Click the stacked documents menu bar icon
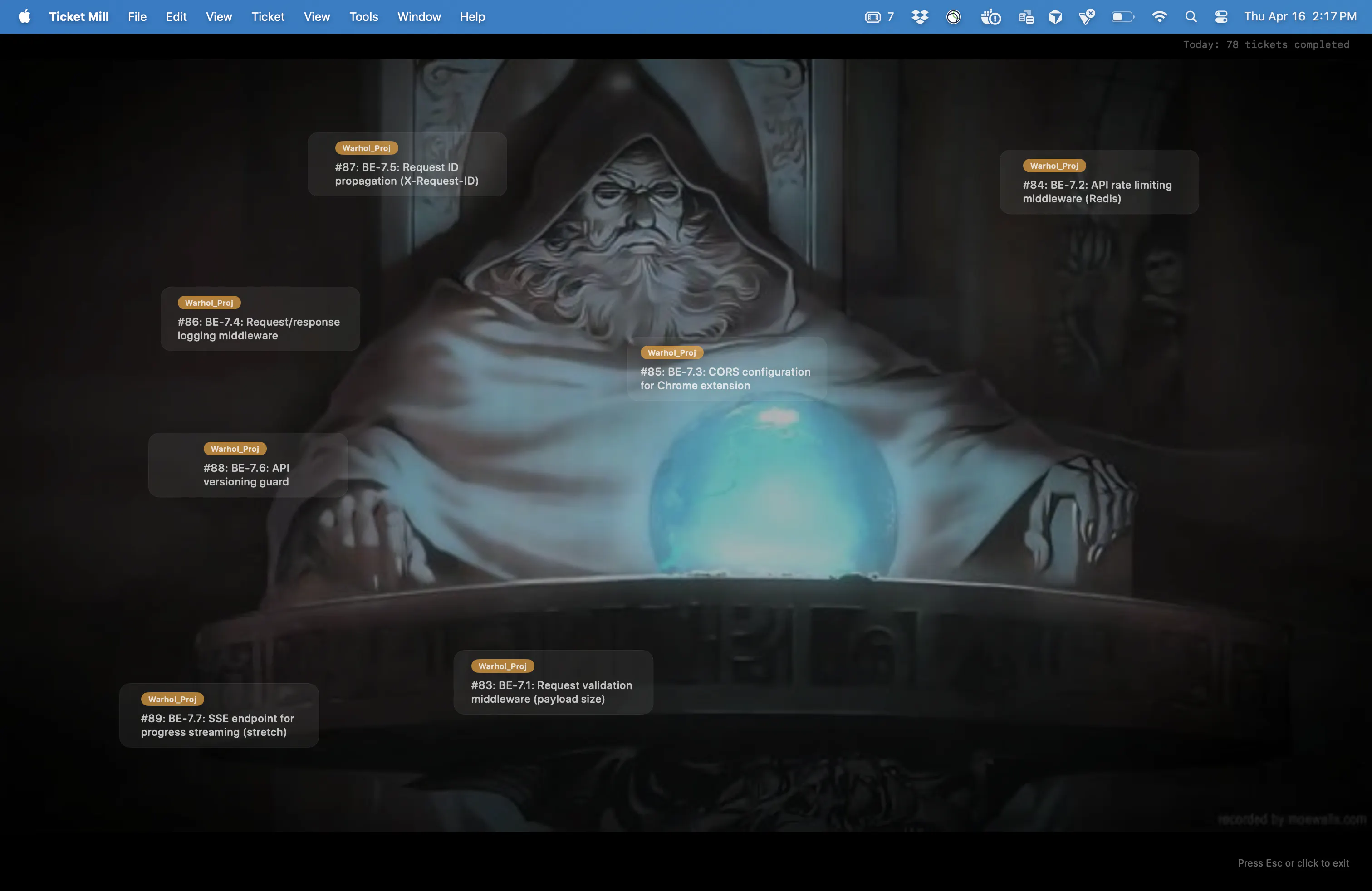The image size is (1372, 891). 1025,17
